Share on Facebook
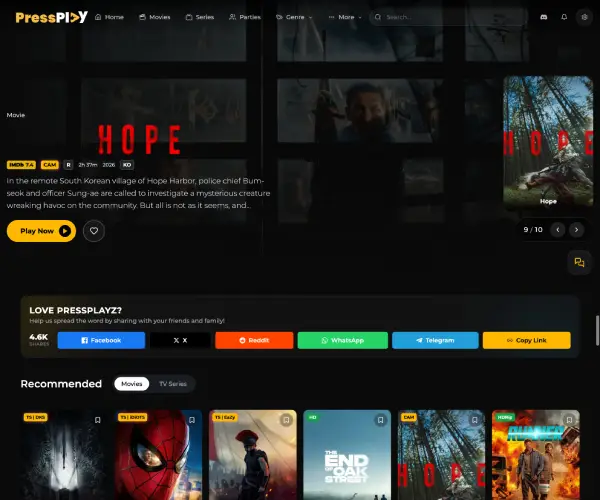Screen dimensions: 600x500 coord(101,340)
